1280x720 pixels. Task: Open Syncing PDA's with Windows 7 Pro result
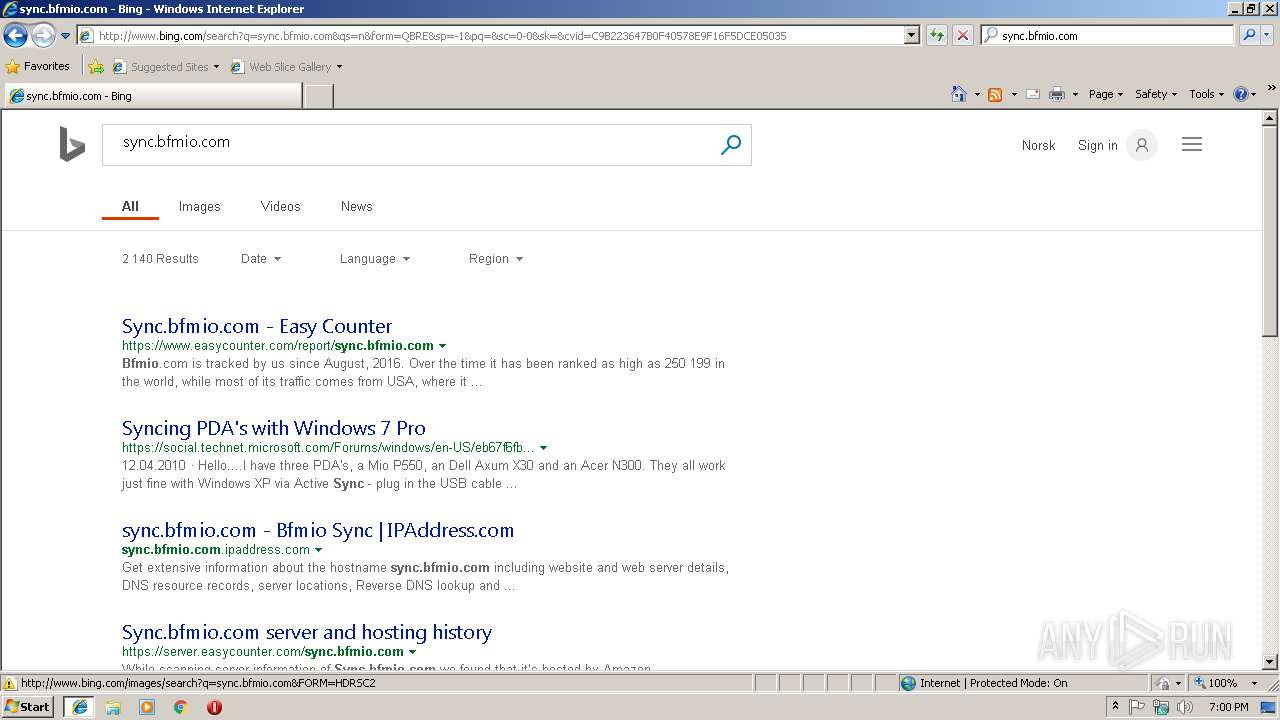[x=274, y=428]
